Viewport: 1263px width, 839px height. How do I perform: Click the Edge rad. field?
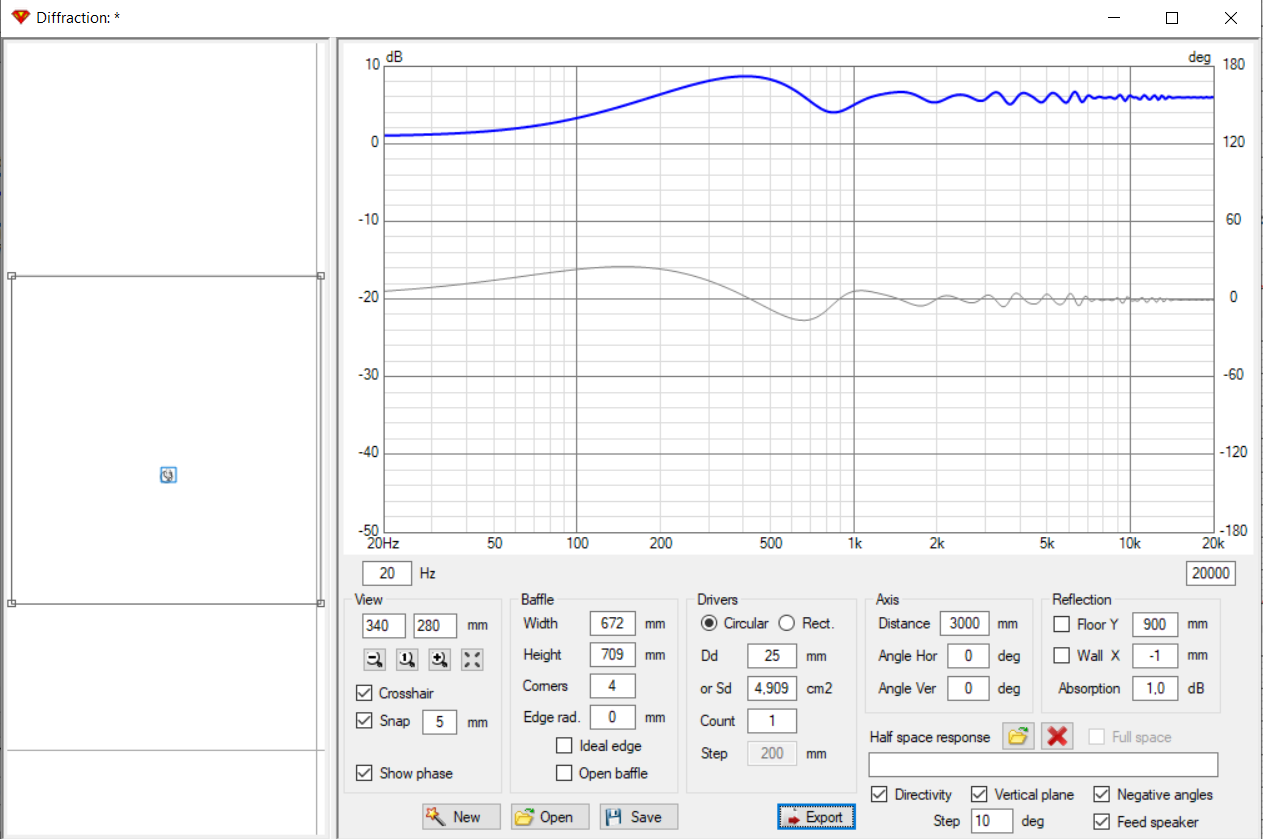click(x=612, y=717)
